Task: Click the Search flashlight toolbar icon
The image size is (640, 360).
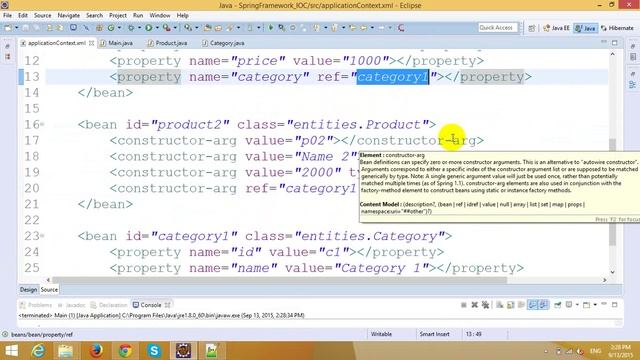Action: pyautogui.click(x=230, y=28)
